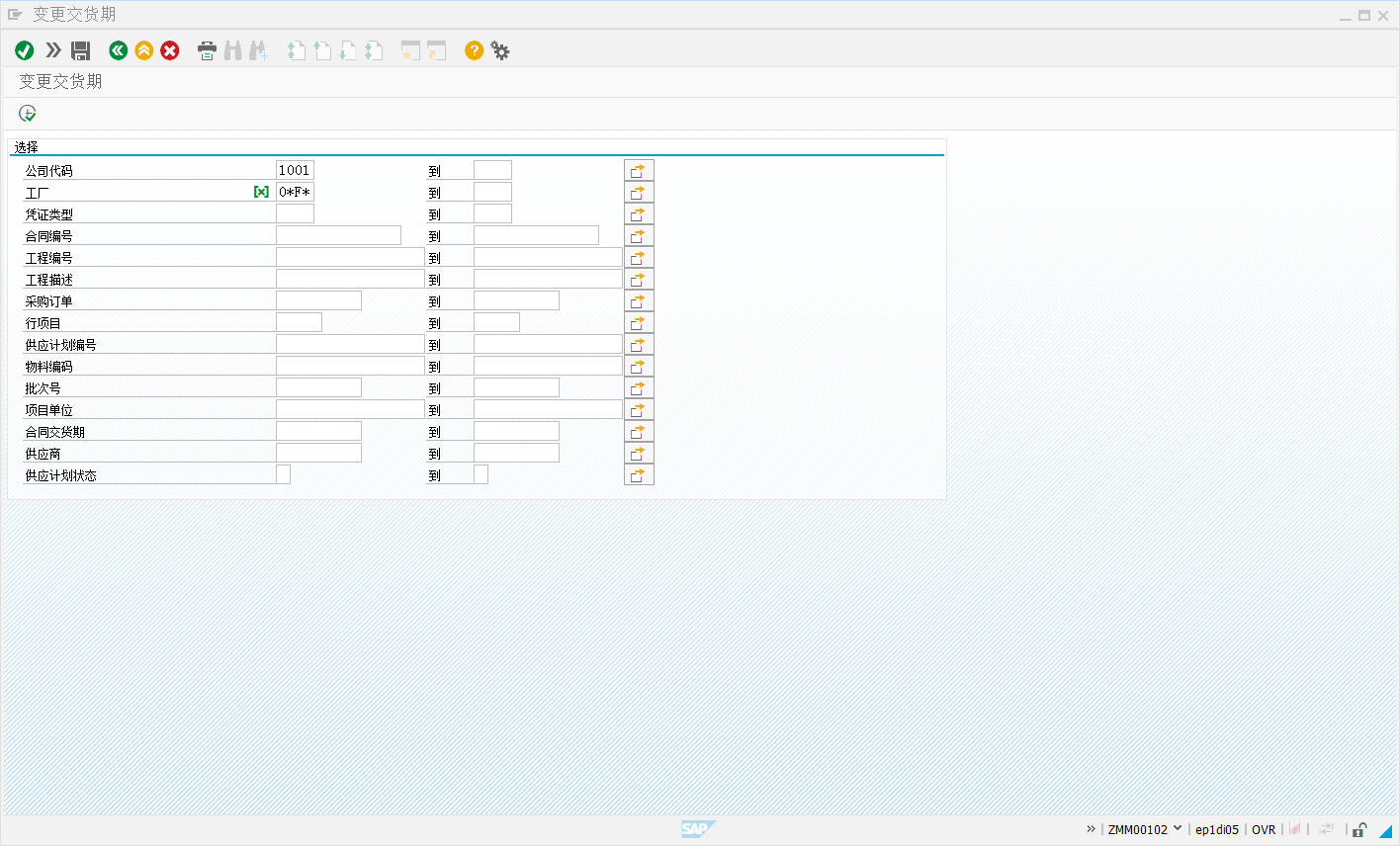Image resolution: width=1400 pixels, height=846 pixels.
Task: Open multiple selection for 供应商
Action: pyautogui.click(x=639, y=453)
